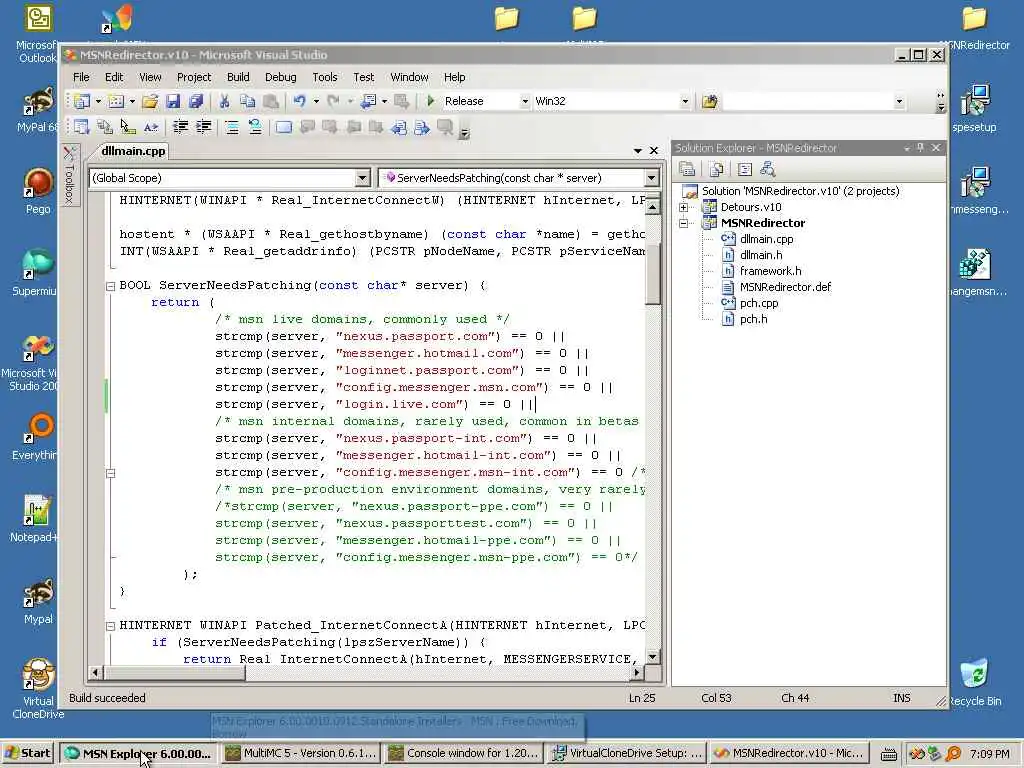1024x768 pixels.
Task: Start debugging with the green play icon
Action: (x=430, y=101)
